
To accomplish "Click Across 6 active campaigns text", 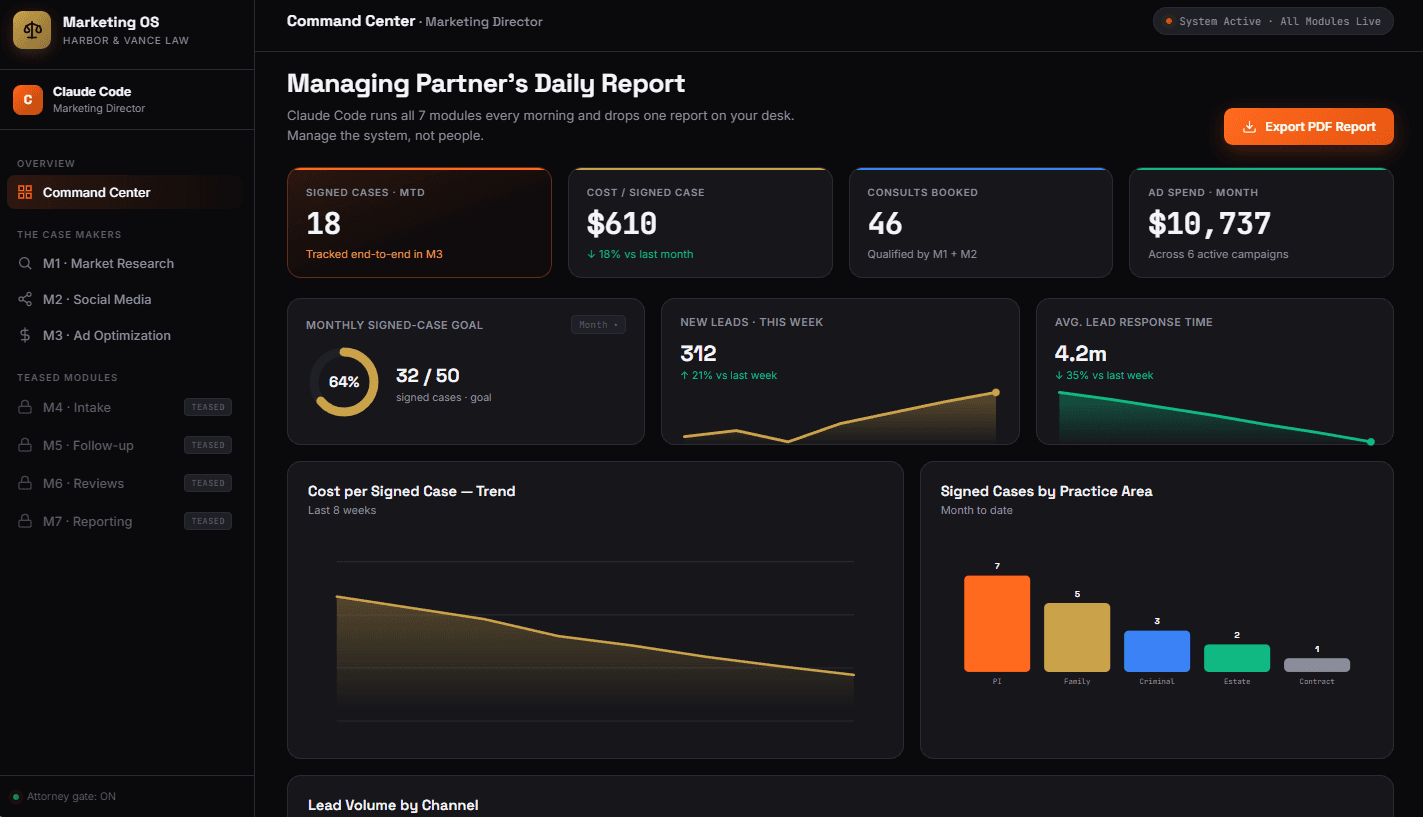I will (1218, 254).
